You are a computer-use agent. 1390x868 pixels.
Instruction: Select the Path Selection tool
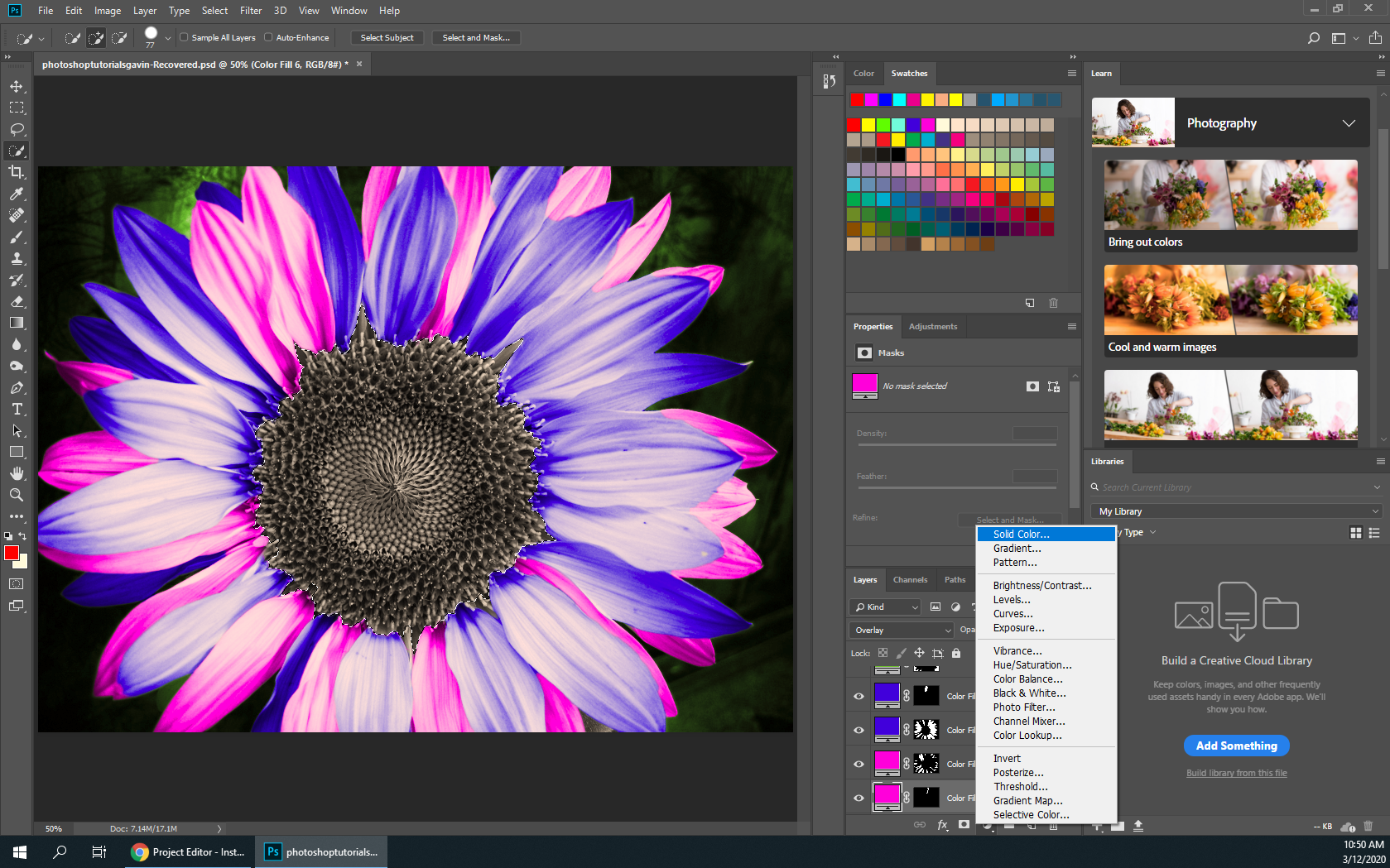click(x=17, y=430)
